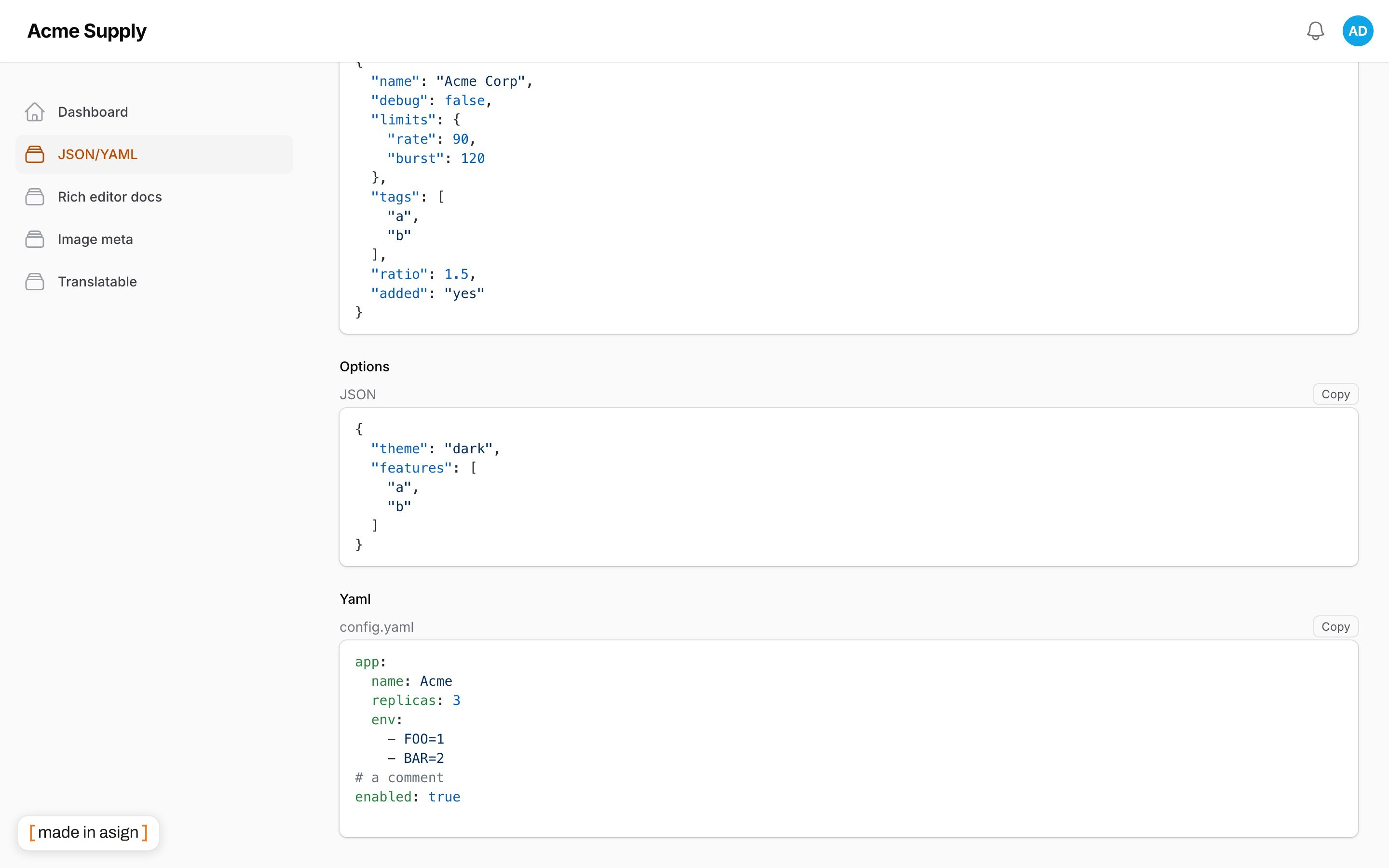Viewport: 1389px width, 868px height.
Task: Click the "theme": "dark" line
Action: 436,449
